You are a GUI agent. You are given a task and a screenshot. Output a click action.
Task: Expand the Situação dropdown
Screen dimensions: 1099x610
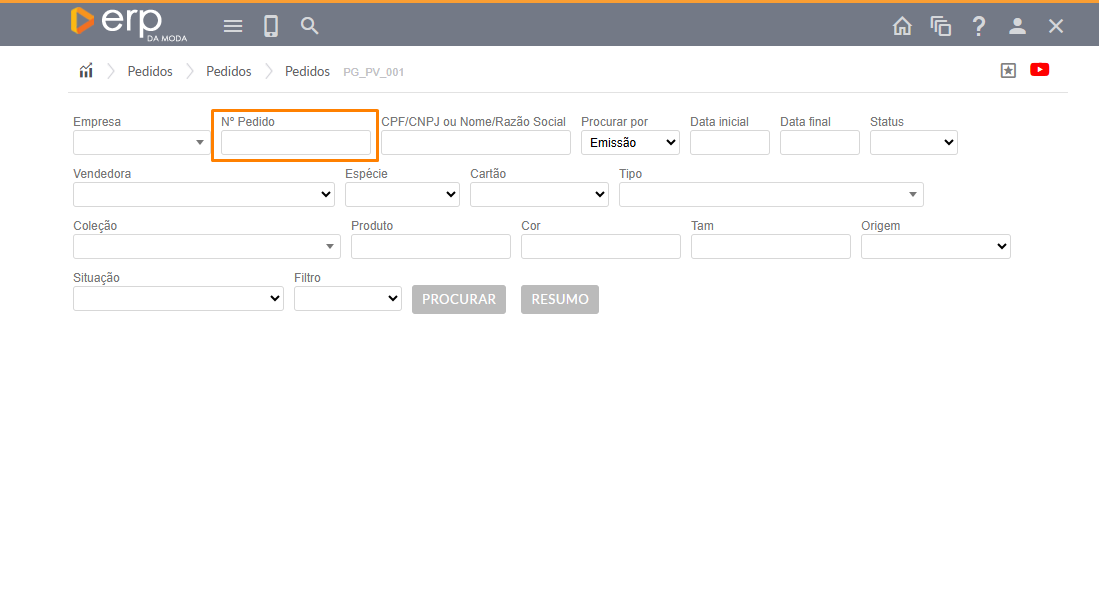point(178,299)
